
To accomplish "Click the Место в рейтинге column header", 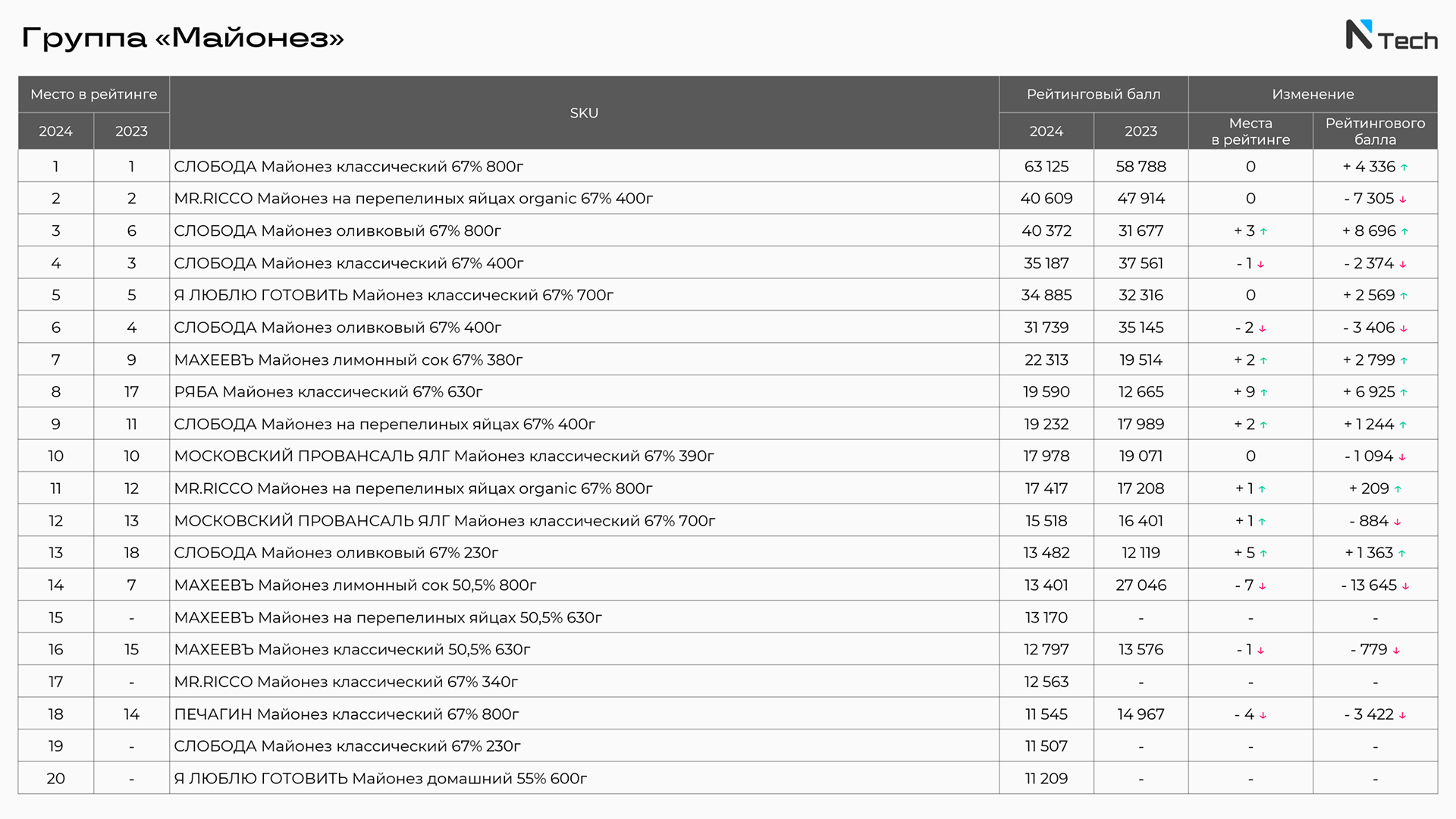I will coord(94,94).
